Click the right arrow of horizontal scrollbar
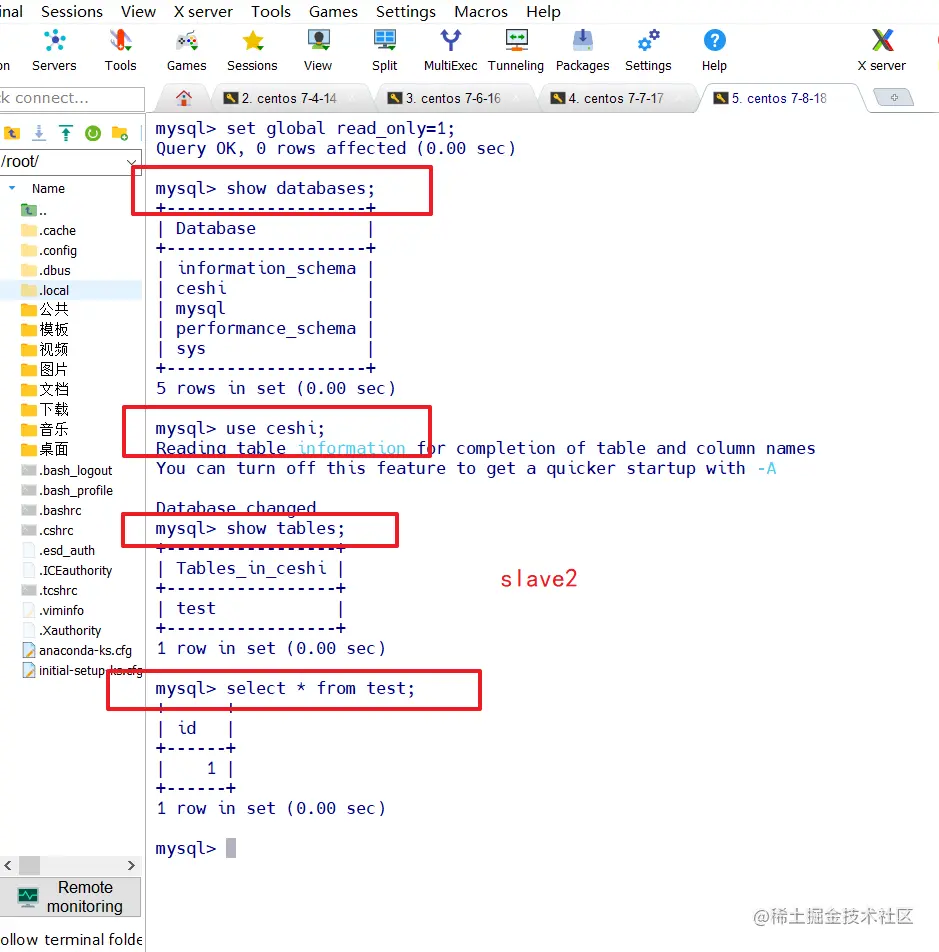939x952 pixels. (x=131, y=865)
